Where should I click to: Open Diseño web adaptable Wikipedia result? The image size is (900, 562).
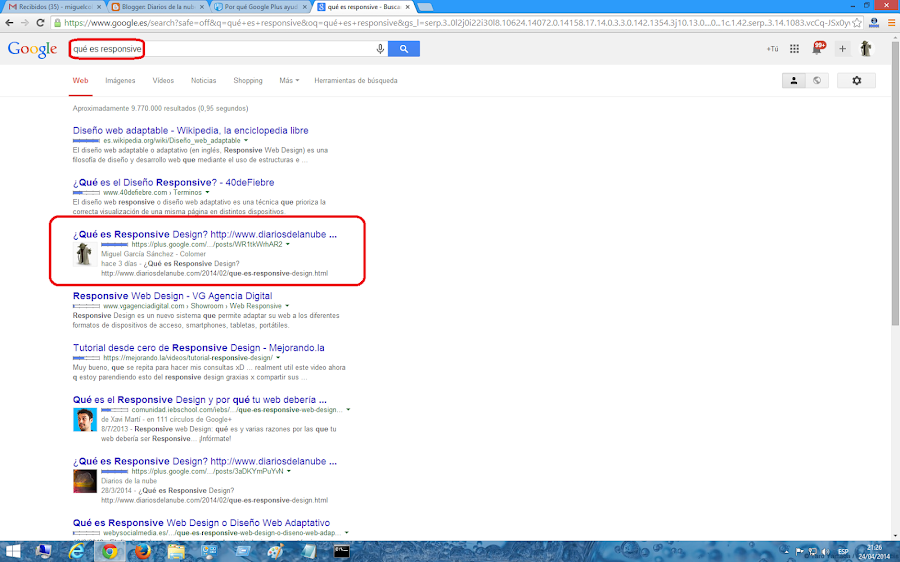191,130
